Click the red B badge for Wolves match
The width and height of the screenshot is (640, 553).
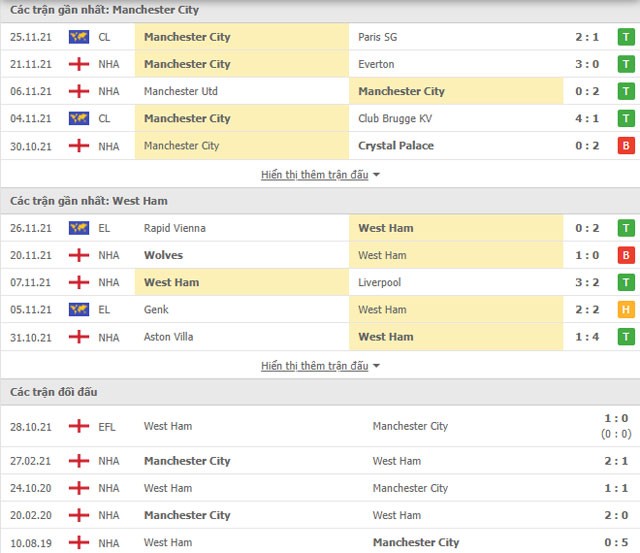[x=626, y=255]
